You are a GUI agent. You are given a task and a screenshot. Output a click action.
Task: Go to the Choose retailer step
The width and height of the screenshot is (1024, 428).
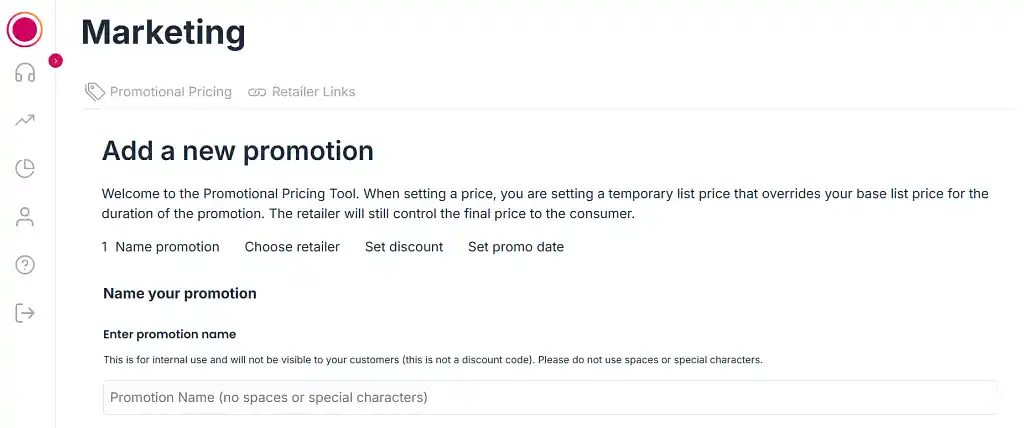pyautogui.click(x=292, y=247)
